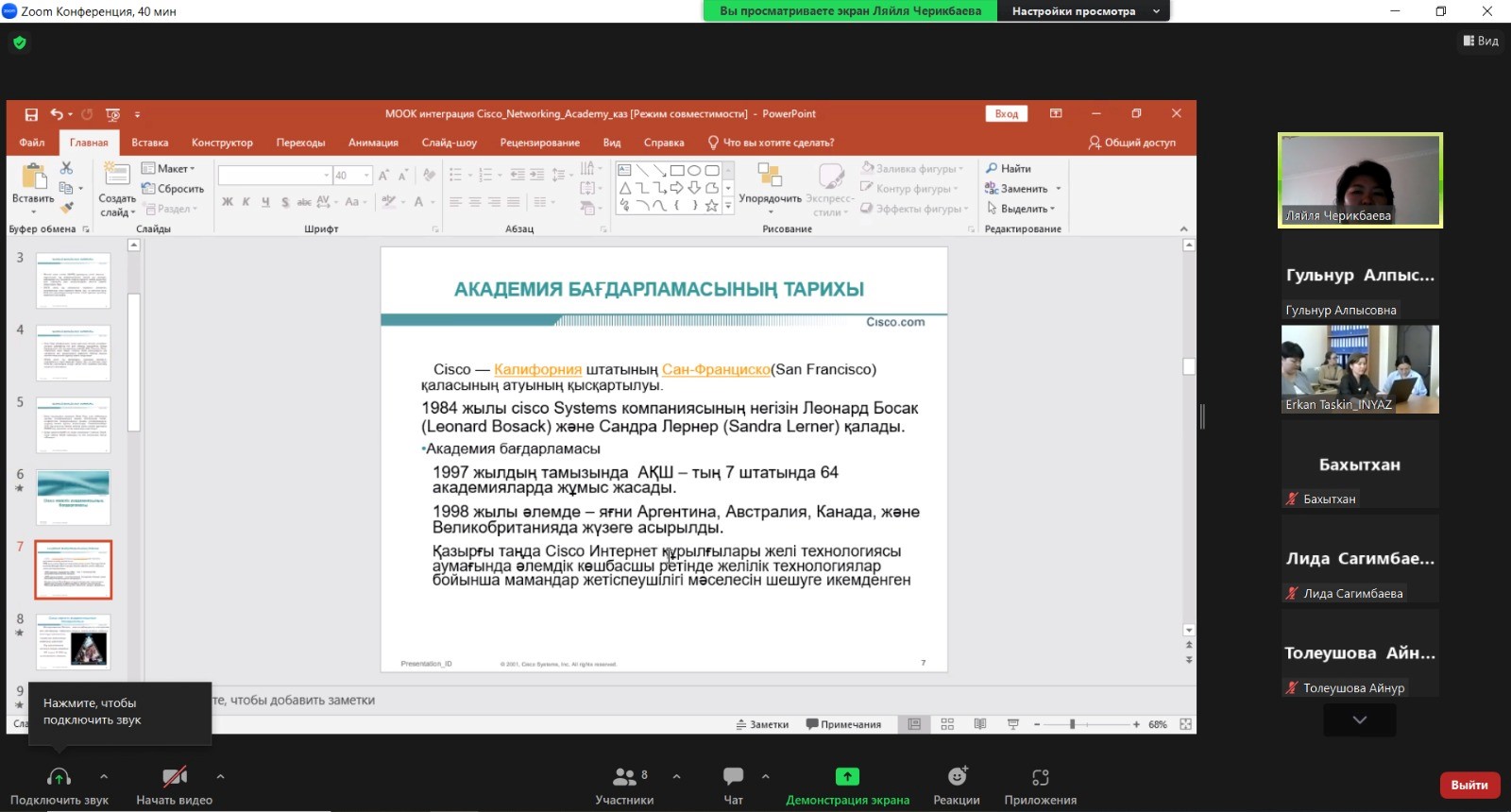Viewport: 1511px width, 812px height.
Task: Click the Cut scissors icon
Action: [x=66, y=168]
